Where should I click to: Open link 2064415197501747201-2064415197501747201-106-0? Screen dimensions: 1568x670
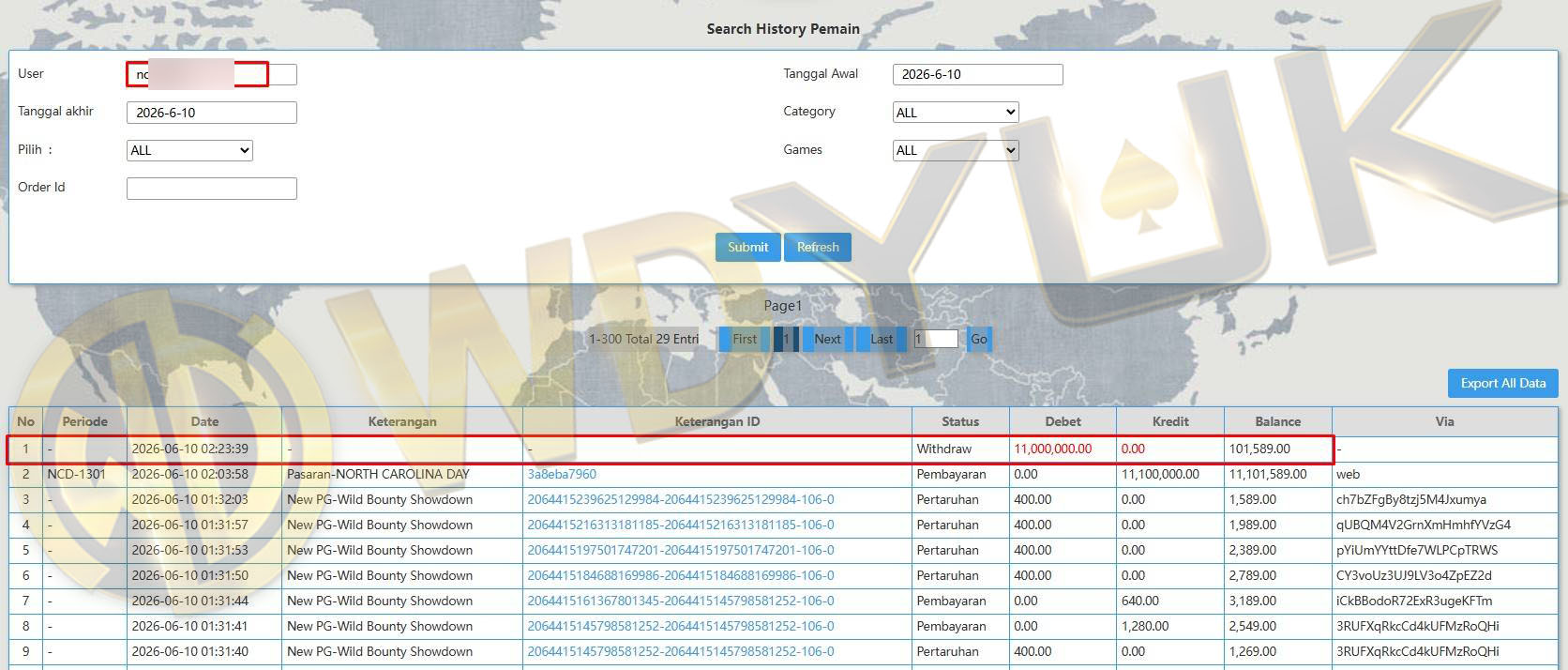click(x=681, y=550)
